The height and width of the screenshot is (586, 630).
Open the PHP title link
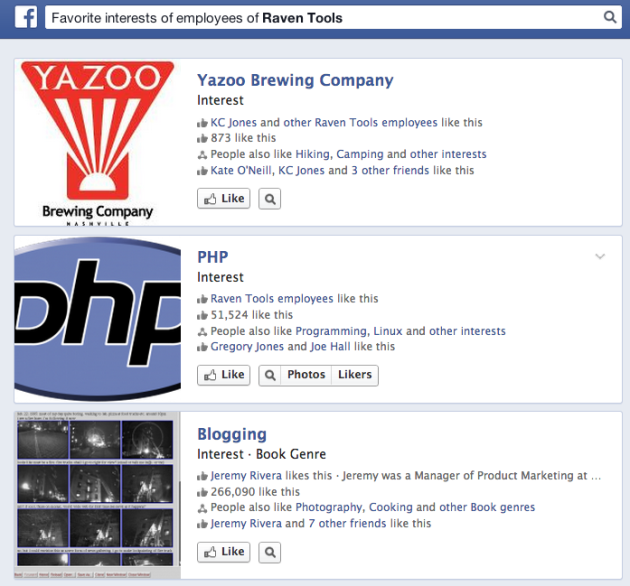[x=213, y=257]
